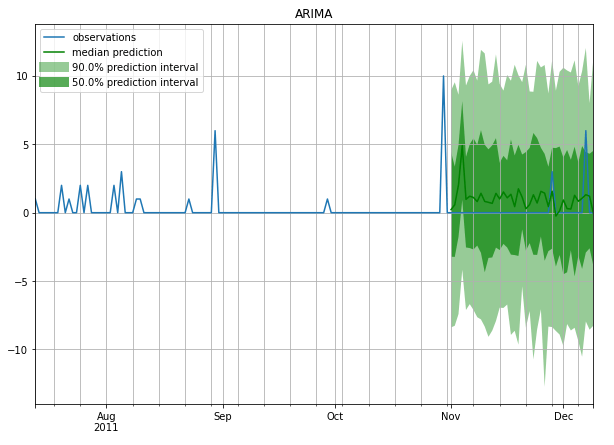
Task: Select the 50.0% prediction interval dark green swatch
Action: [x=54, y=82]
